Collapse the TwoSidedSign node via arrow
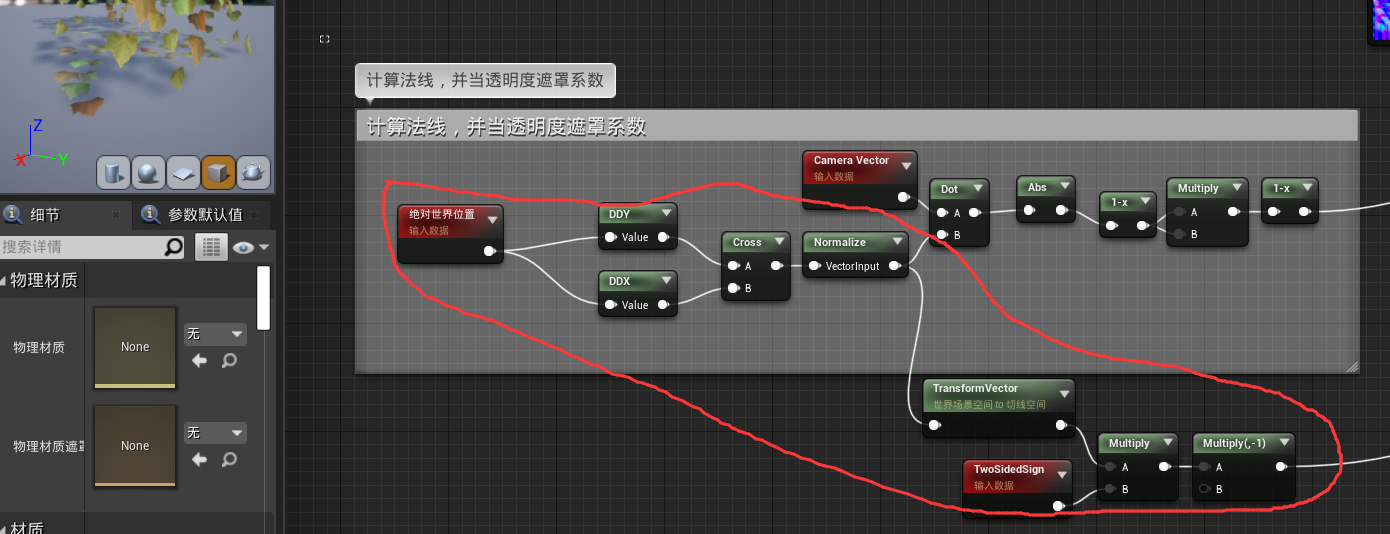1390x534 pixels. click(x=1061, y=474)
